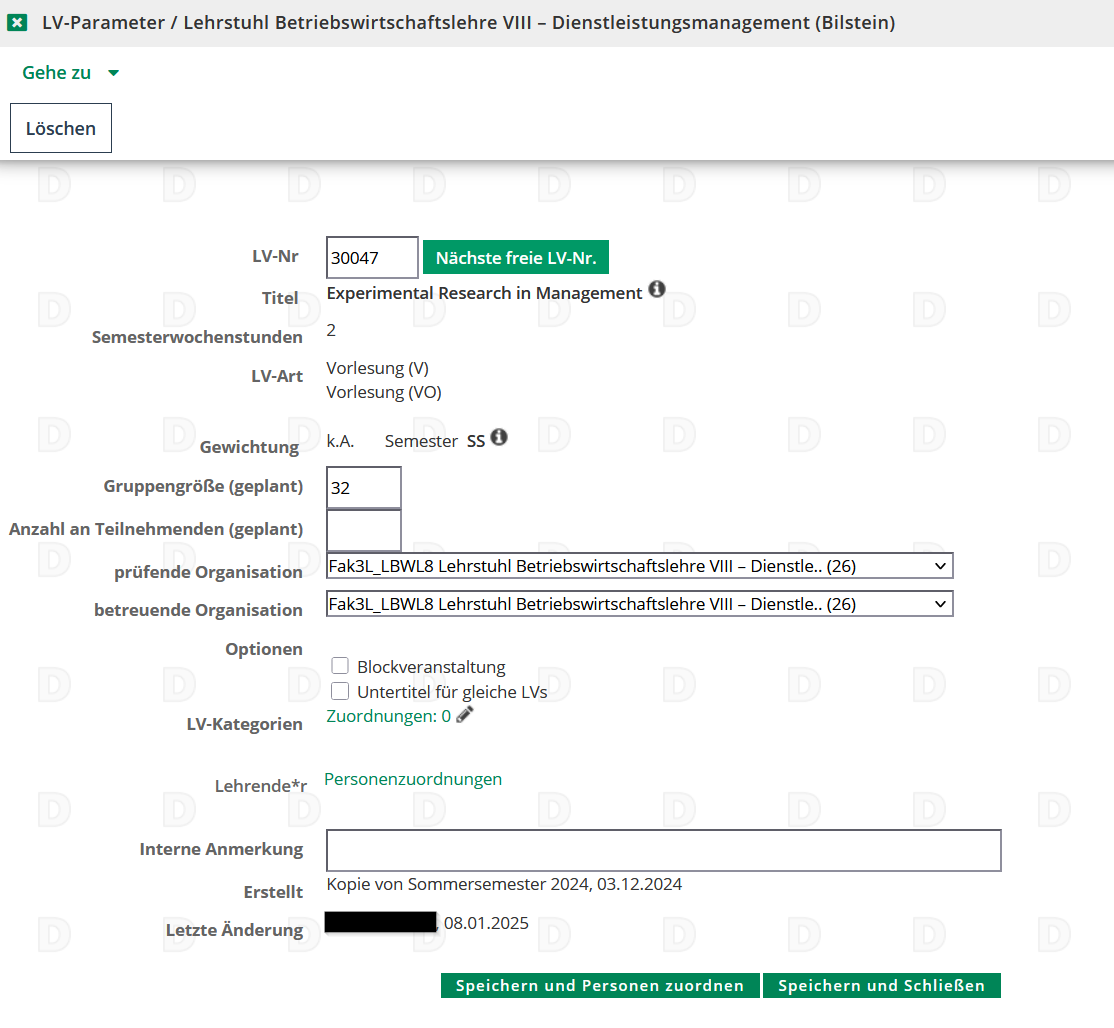The height and width of the screenshot is (1028, 1114).
Task: Click info icon beside Semester SS
Action: [498, 437]
